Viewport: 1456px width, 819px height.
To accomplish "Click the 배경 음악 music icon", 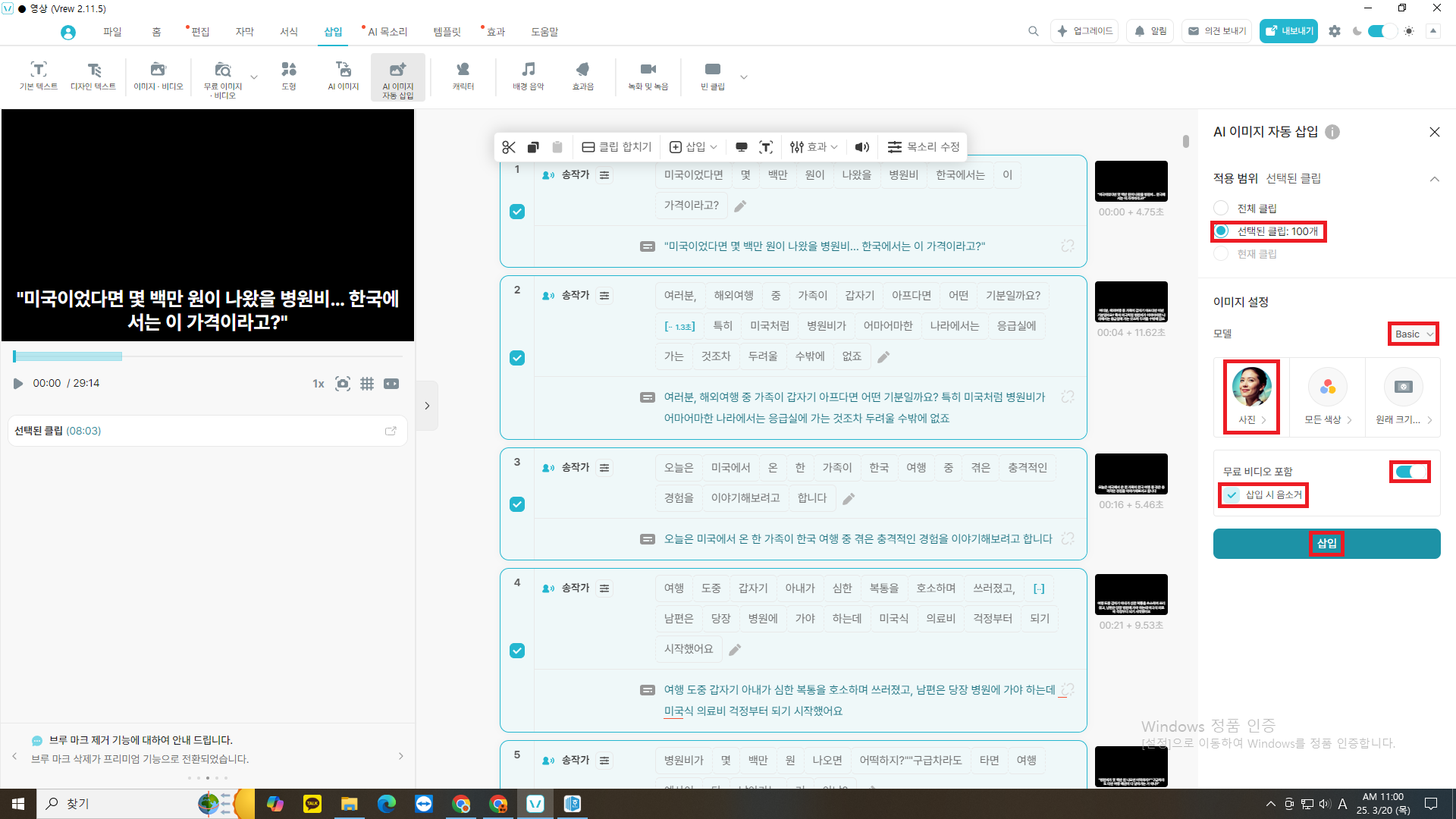I will tap(528, 76).
